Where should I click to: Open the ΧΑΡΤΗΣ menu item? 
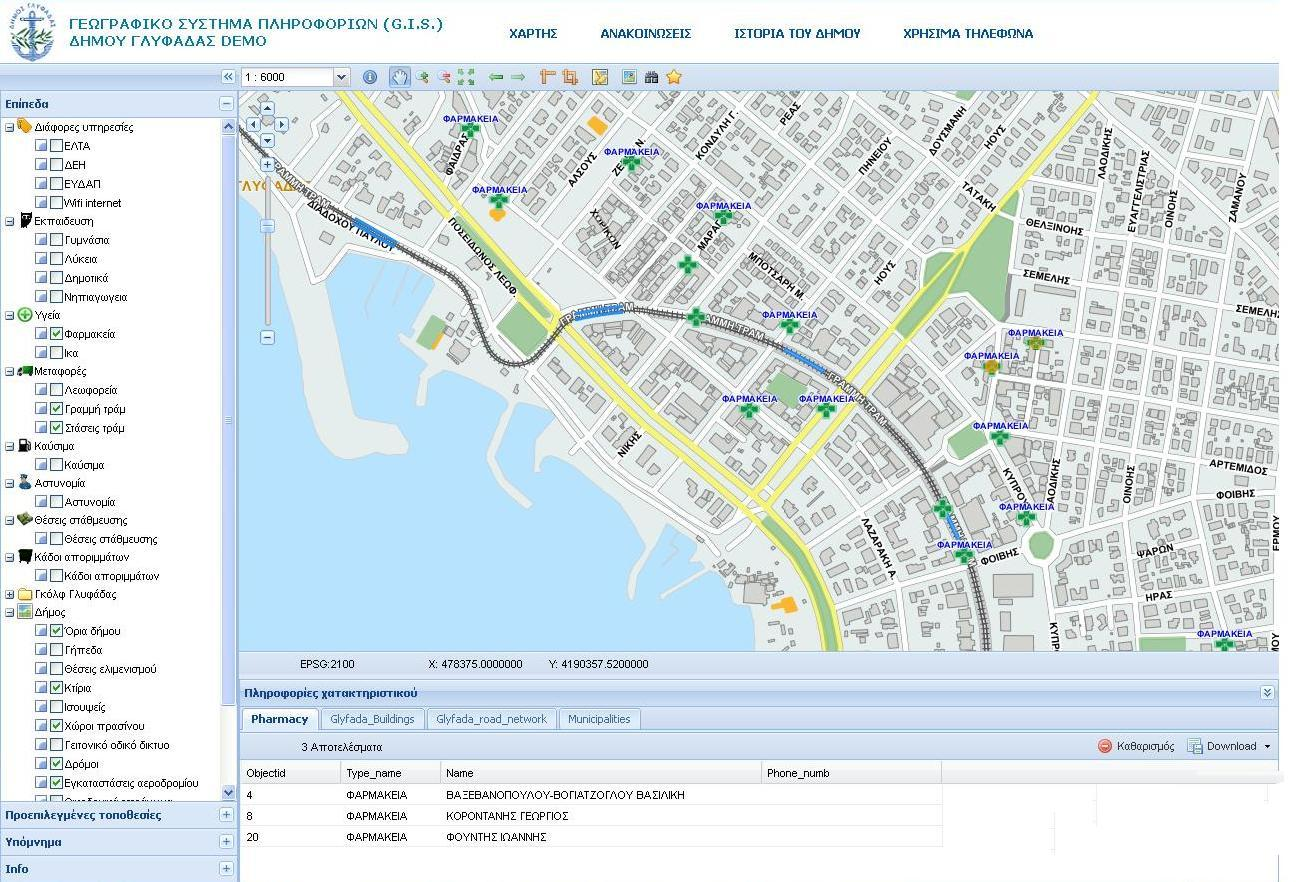(533, 33)
